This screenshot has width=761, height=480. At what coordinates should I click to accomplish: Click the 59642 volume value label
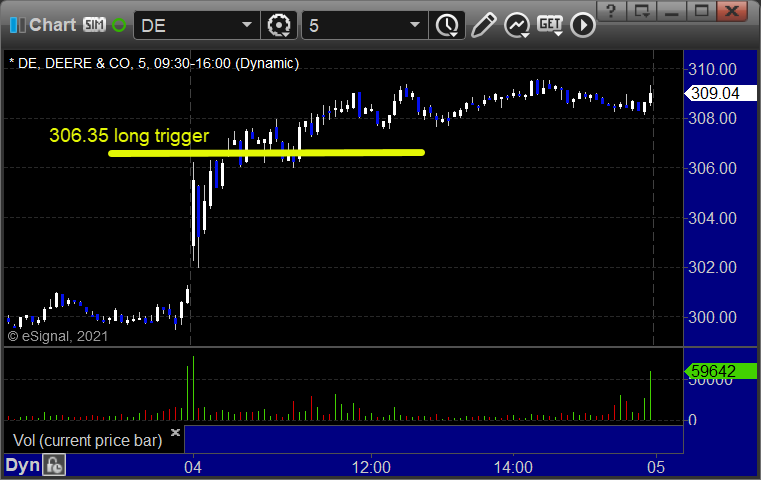click(x=720, y=371)
